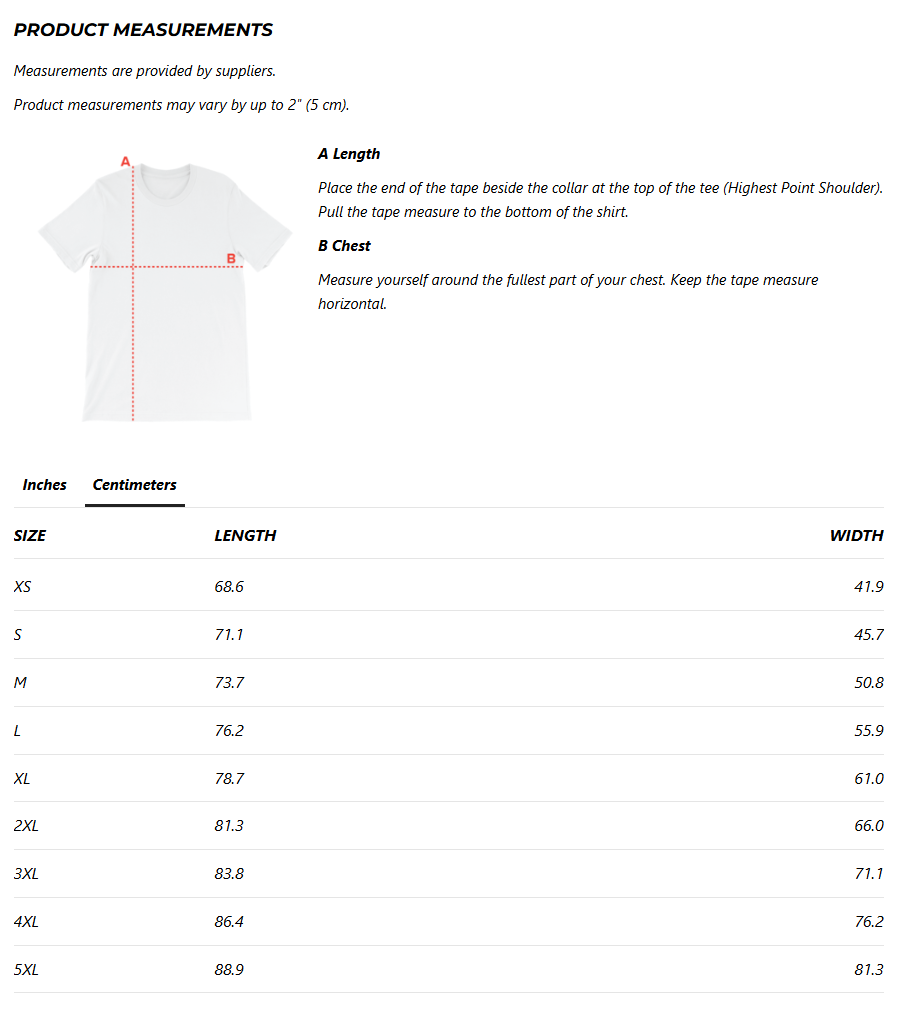This screenshot has width=897, height=1014.
Task: Click the LENGTH column header
Action: tap(245, 535)
